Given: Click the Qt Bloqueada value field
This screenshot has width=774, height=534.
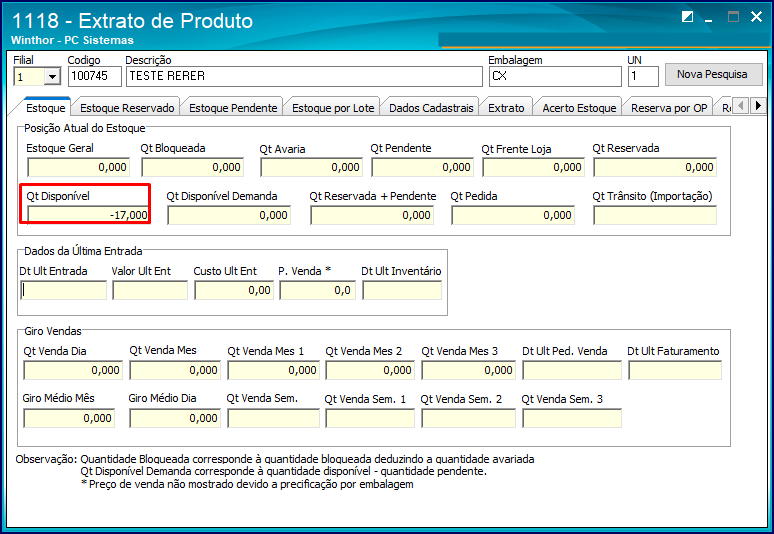Looking at the screenshot, I should tap(193, 167).
